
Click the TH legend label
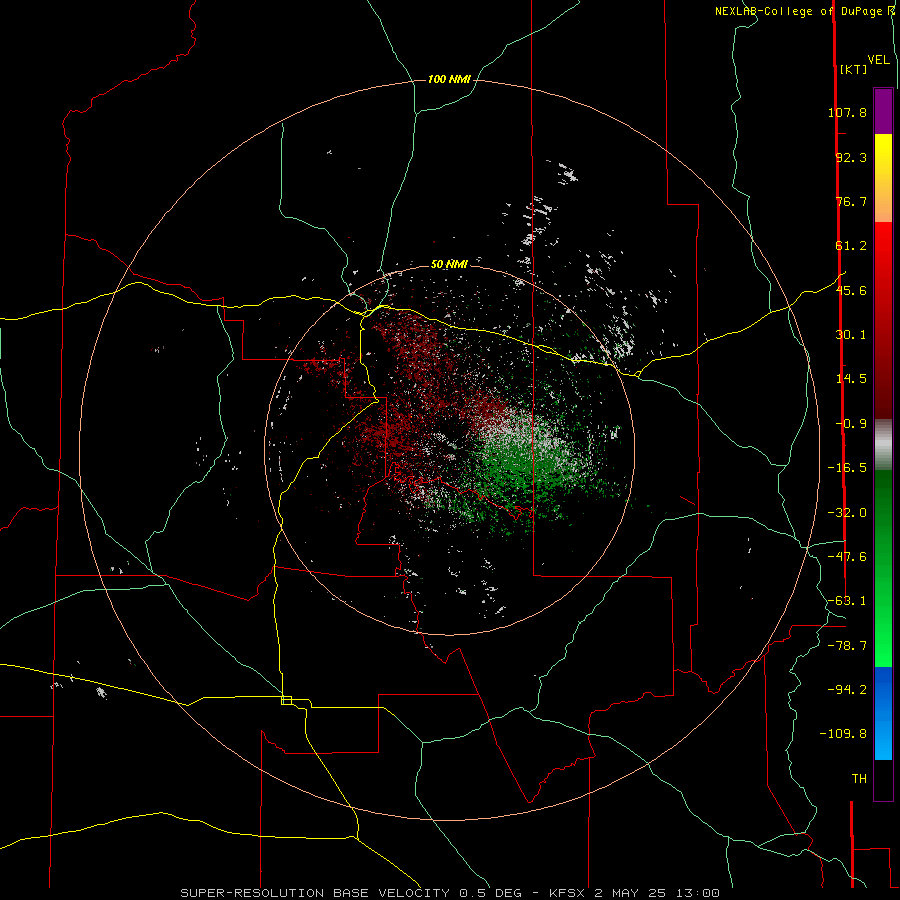point(859,779)
